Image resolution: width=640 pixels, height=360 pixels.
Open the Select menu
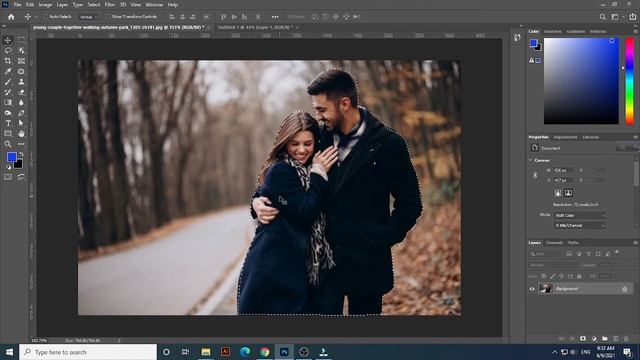93,5
